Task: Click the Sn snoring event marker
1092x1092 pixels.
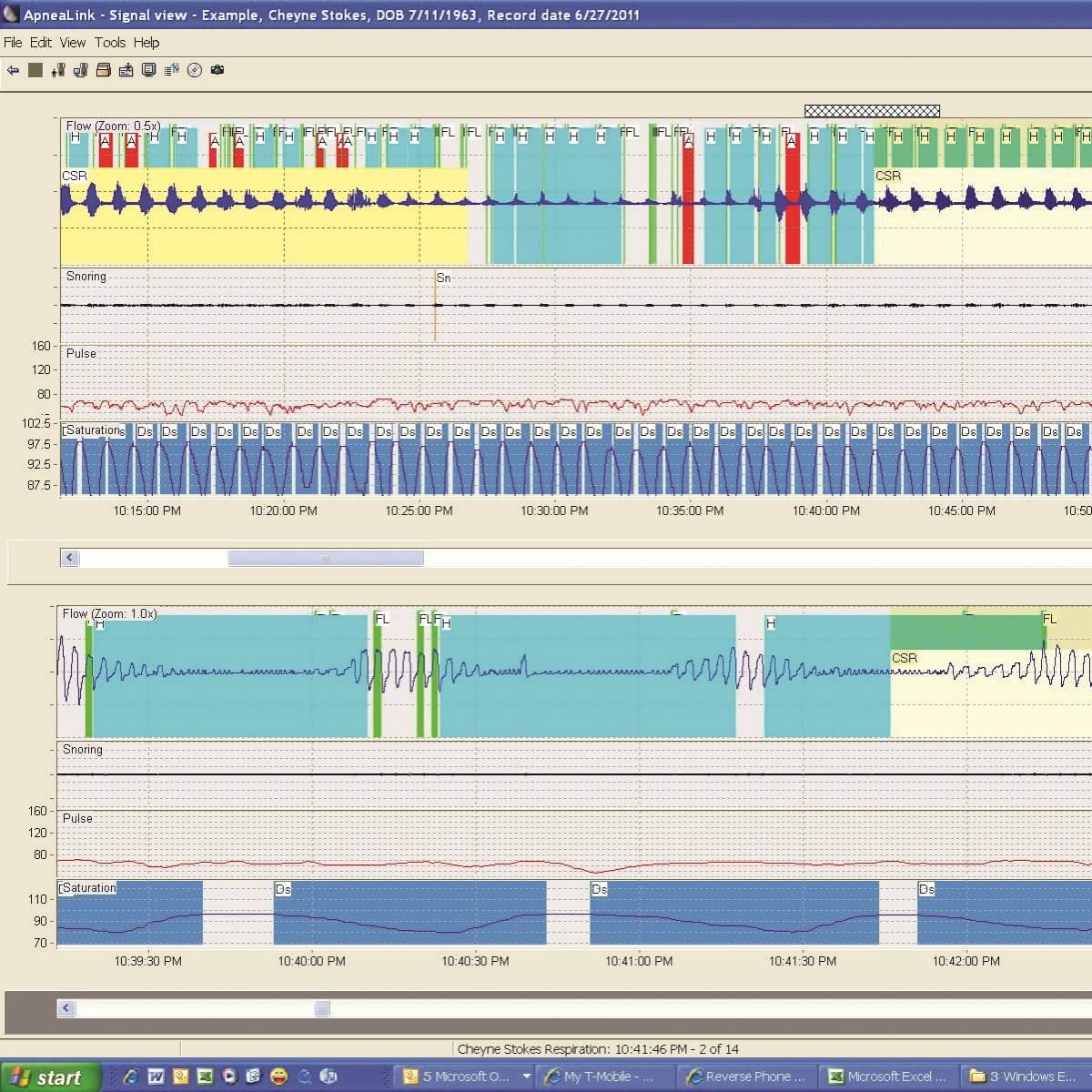Action: [x=443, y=278]
